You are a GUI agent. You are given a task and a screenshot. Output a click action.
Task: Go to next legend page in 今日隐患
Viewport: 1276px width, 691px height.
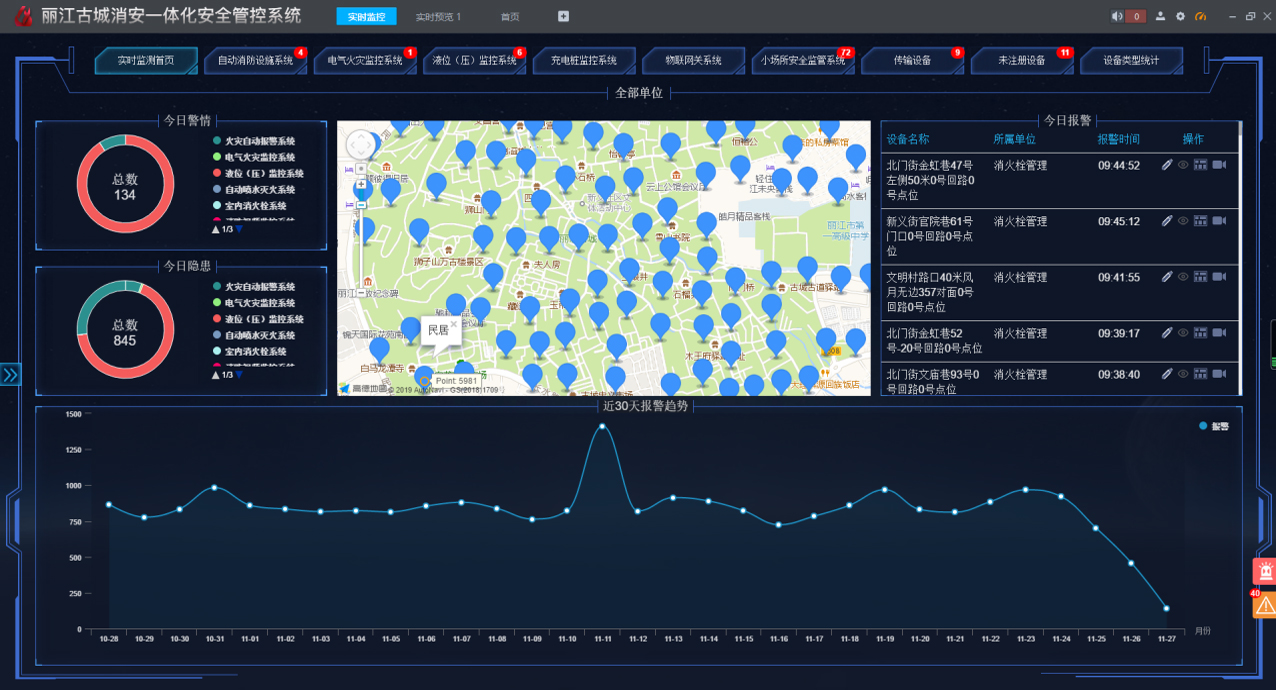coord(239,374)
